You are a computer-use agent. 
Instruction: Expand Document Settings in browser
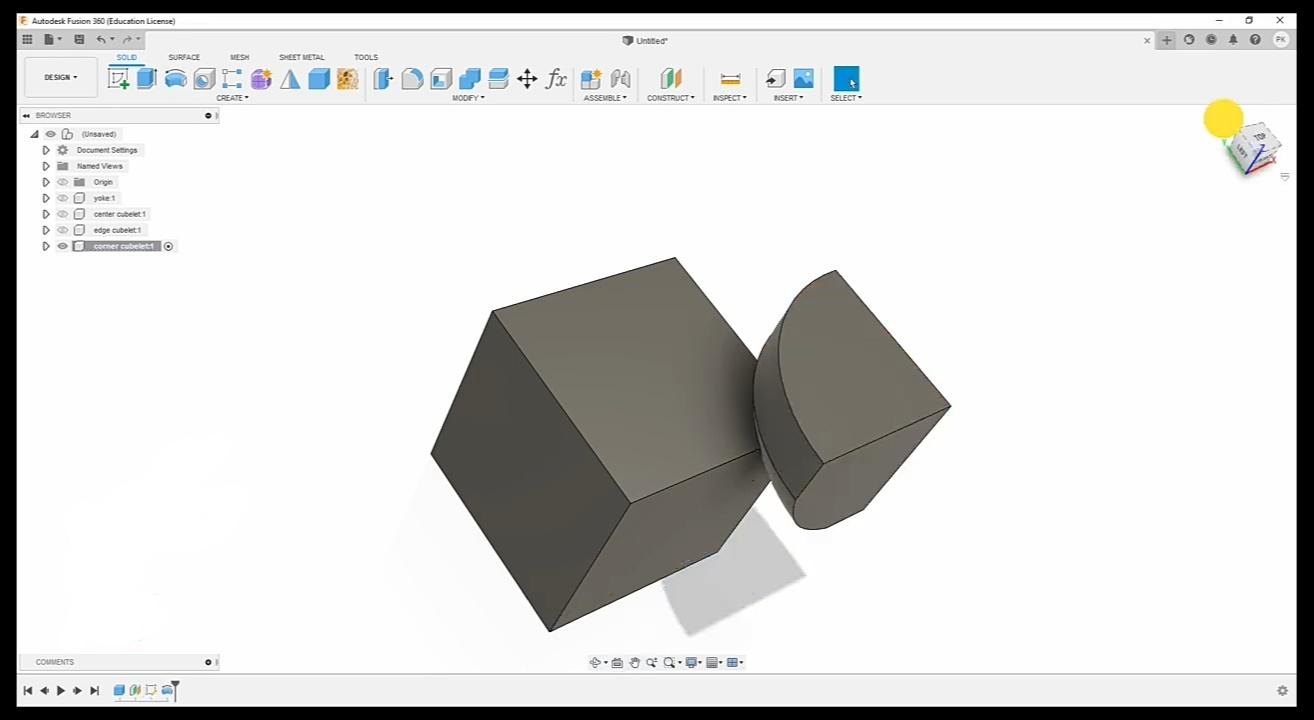click(x=46, y=150)
